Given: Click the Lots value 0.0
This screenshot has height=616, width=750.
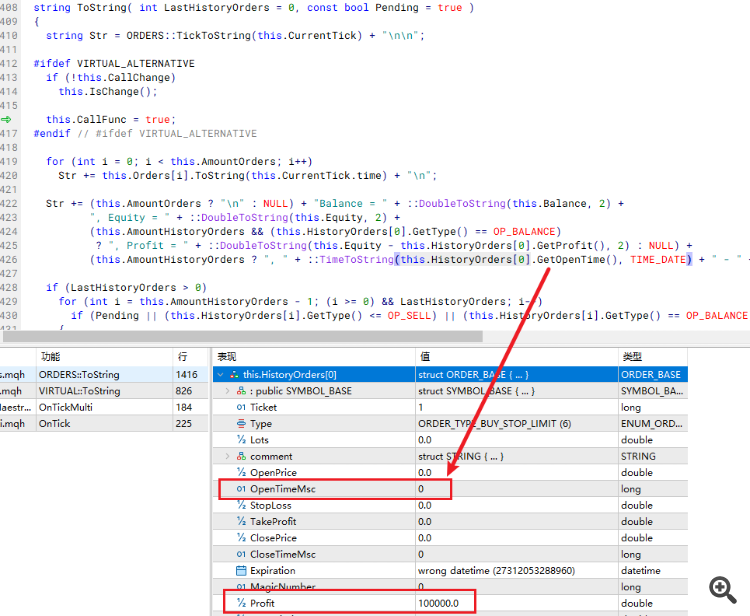Looking at the screenshot, I should tap(425, 440).
